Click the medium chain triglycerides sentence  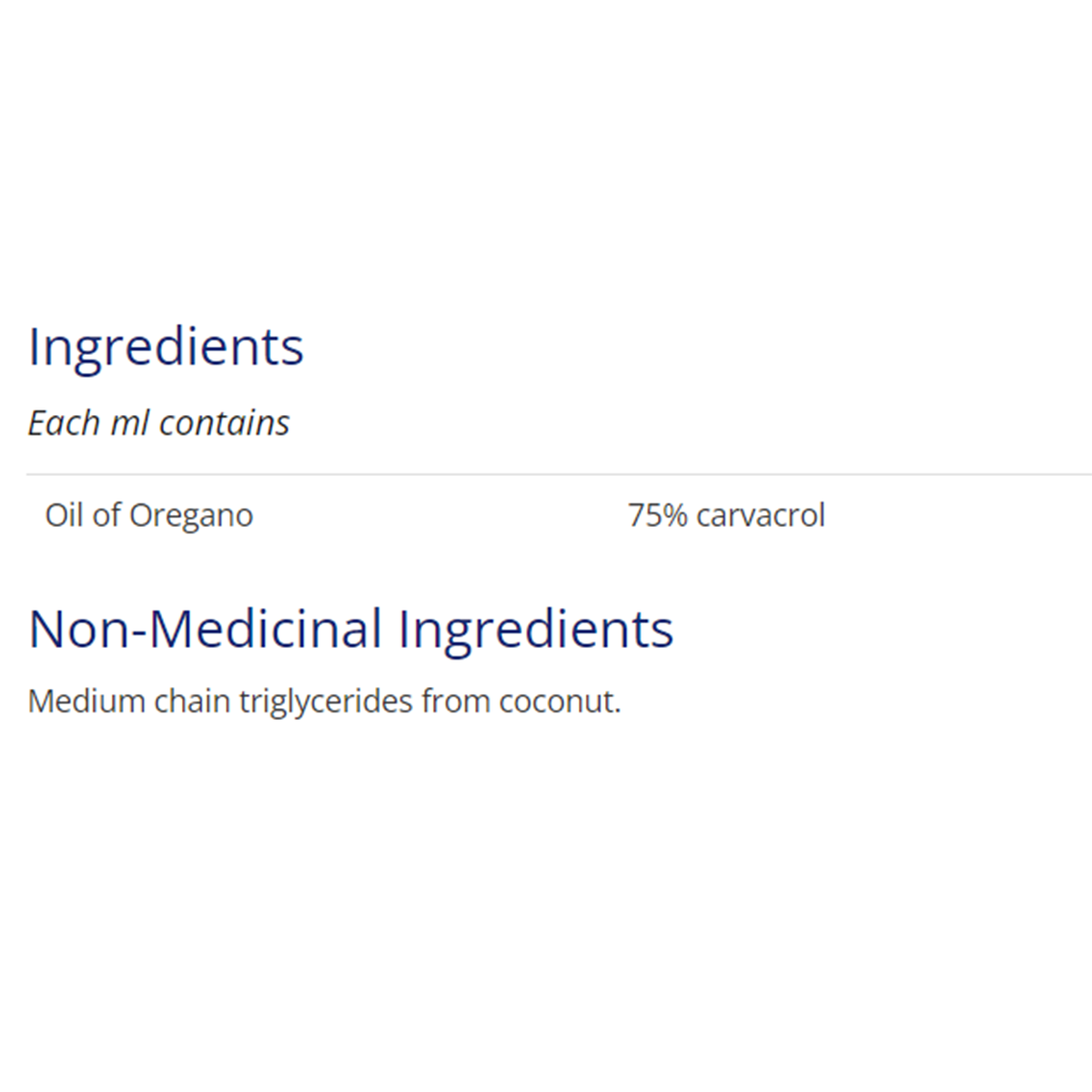(324, 702)
